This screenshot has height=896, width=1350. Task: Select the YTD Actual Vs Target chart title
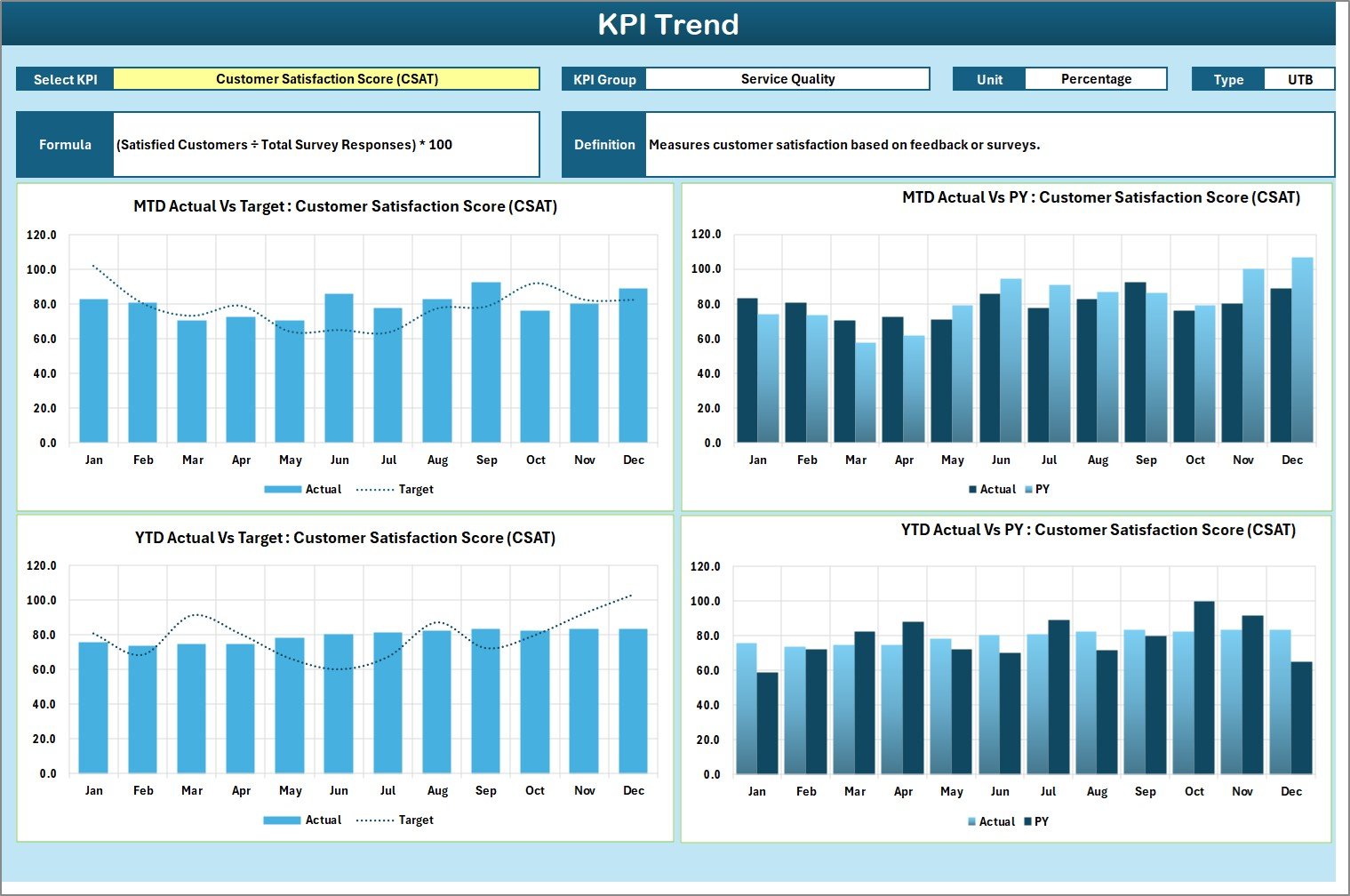[x=345, y=538]
